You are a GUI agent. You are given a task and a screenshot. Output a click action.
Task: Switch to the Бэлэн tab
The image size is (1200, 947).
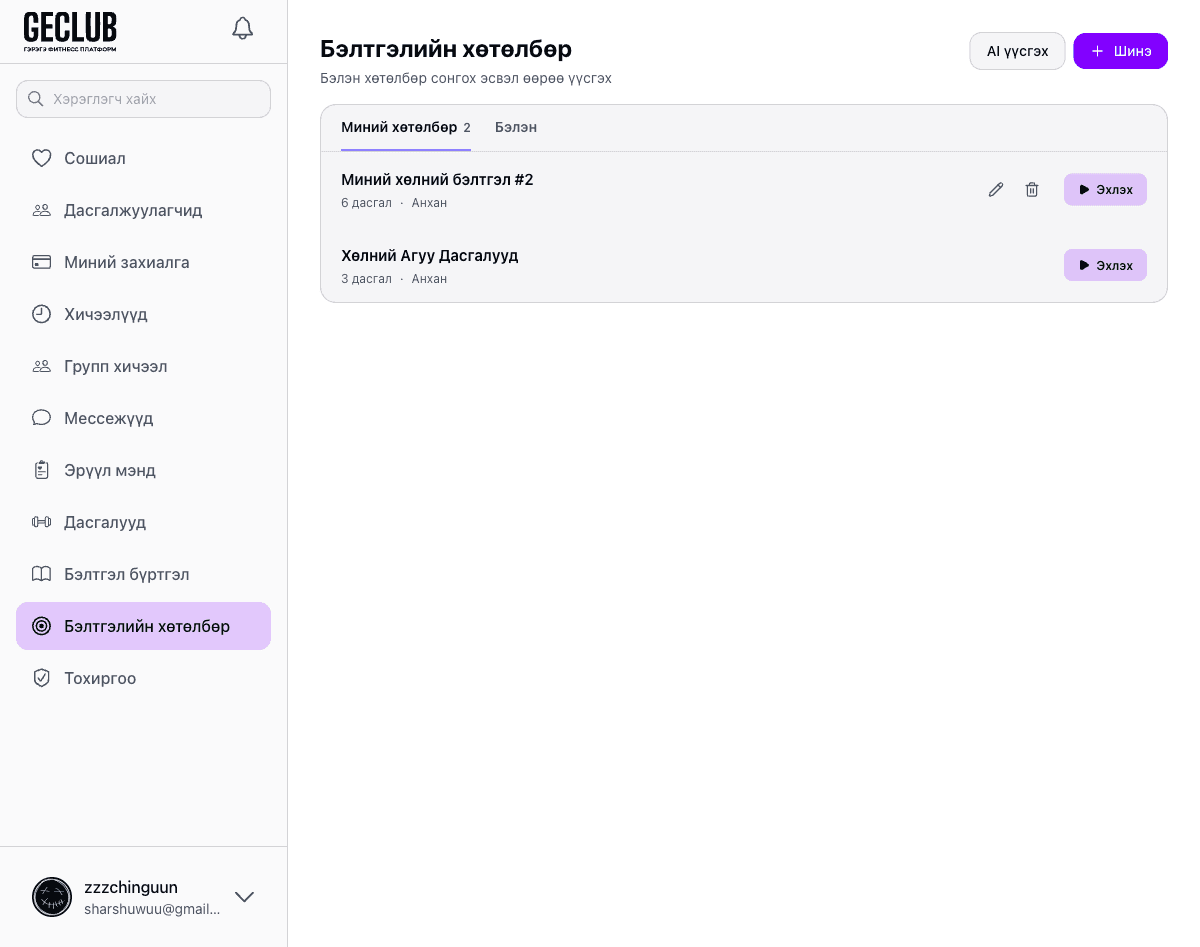[516, 128]
